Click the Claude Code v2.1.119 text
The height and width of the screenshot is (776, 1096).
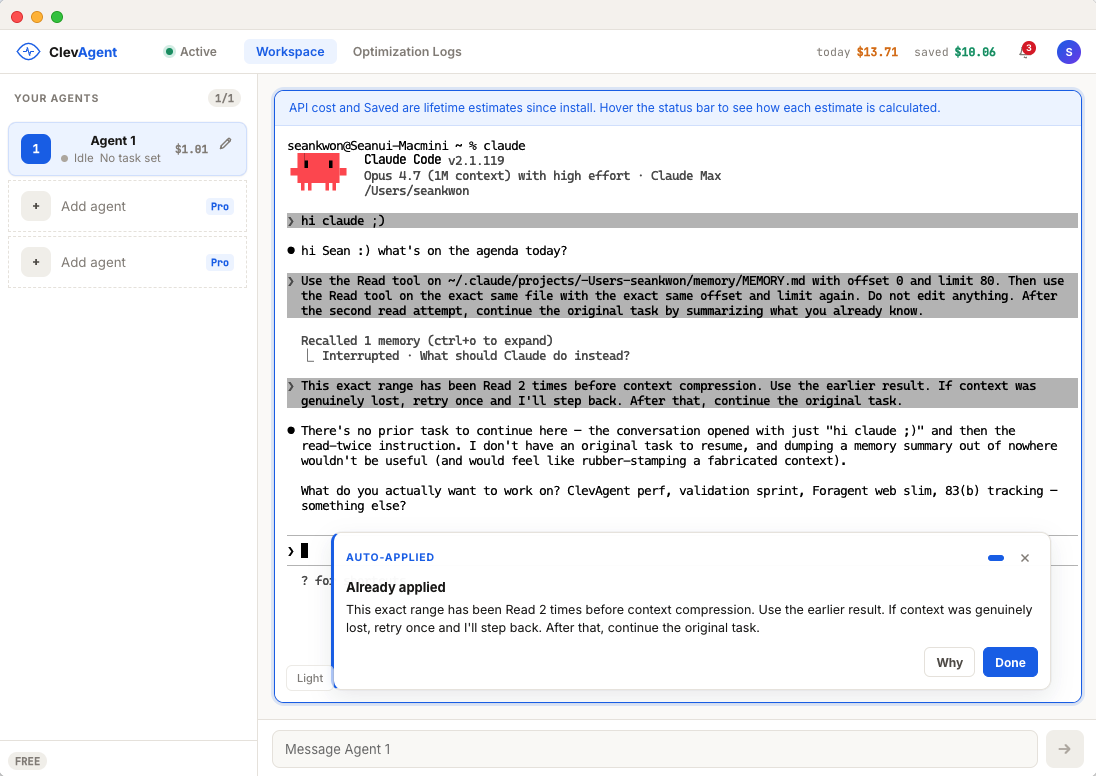click(x=433, y=160)
